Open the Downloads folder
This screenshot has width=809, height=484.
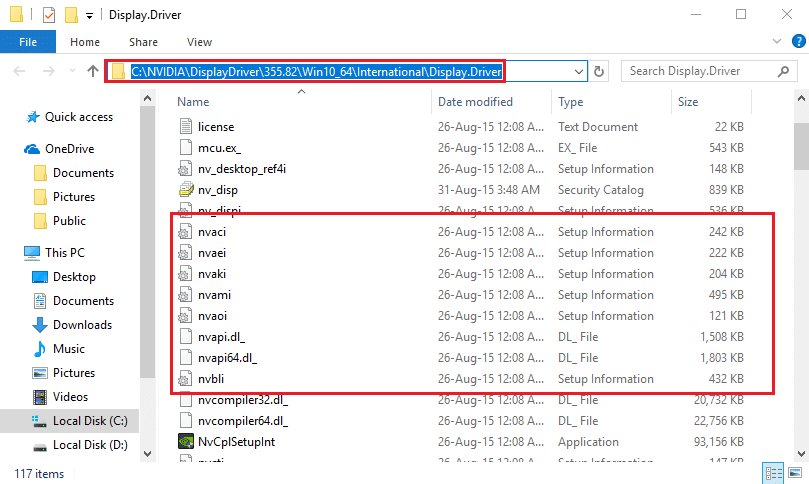click(82, 325)
